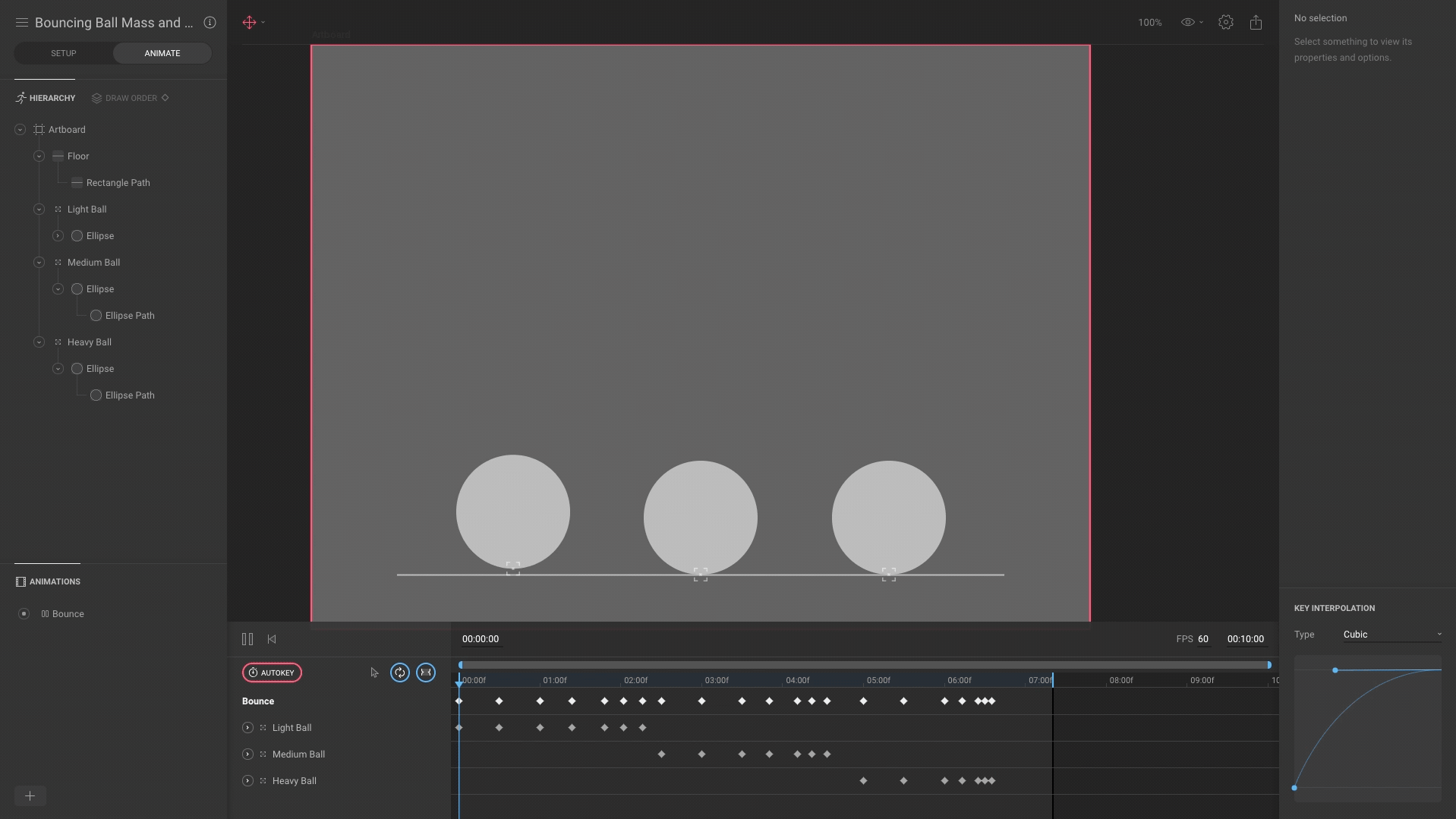
Task: Click the Artboard frame icon in hierarchy
Action: (x=39, y=130)
